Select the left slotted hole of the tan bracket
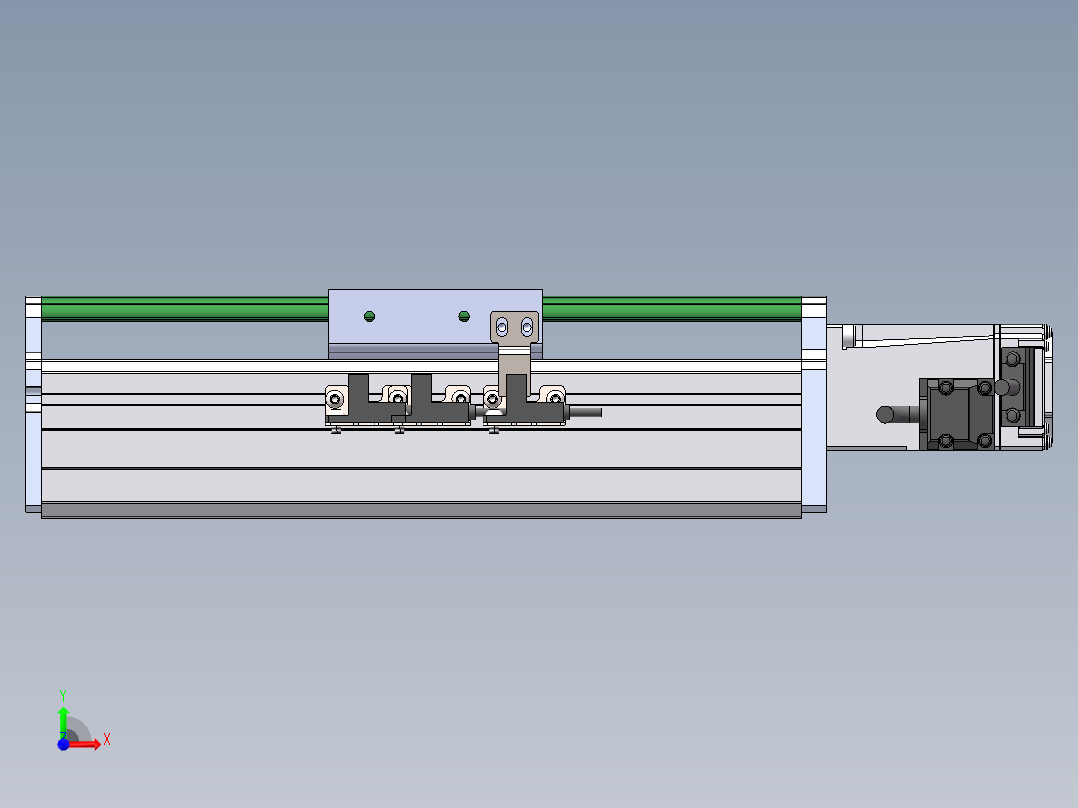 point(502,327)
